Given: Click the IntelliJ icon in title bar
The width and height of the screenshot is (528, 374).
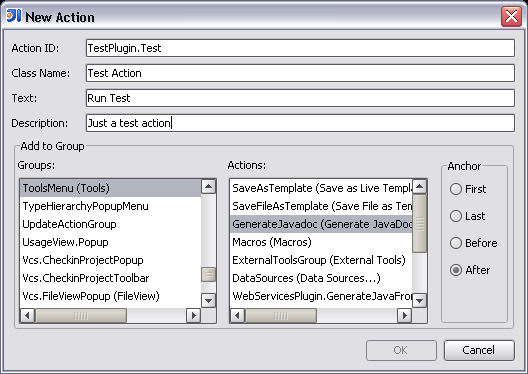Looking at the screenshot, I should click(x=14, y=15).
